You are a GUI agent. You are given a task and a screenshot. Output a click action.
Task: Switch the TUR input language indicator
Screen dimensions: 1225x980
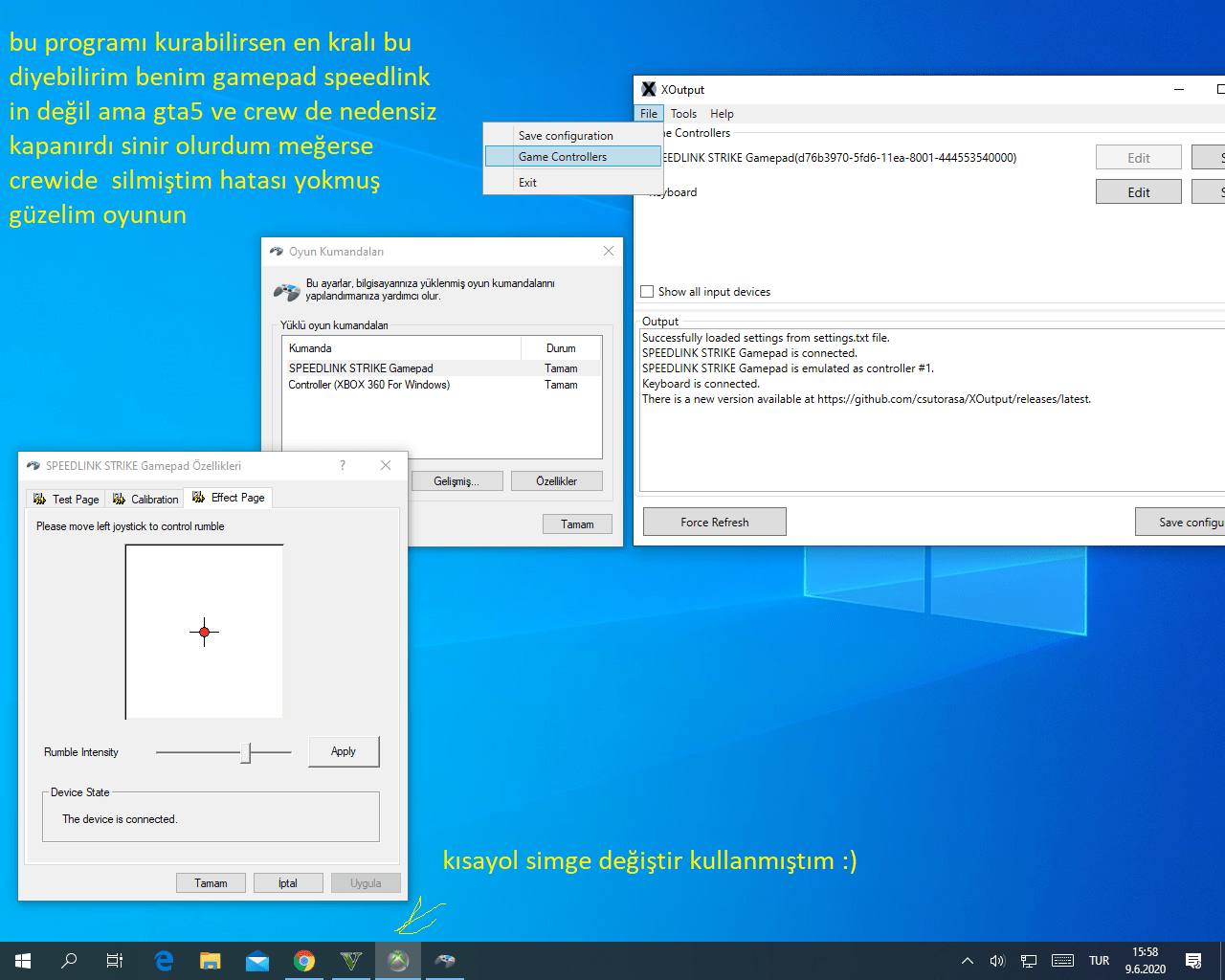coord(1100,961)
